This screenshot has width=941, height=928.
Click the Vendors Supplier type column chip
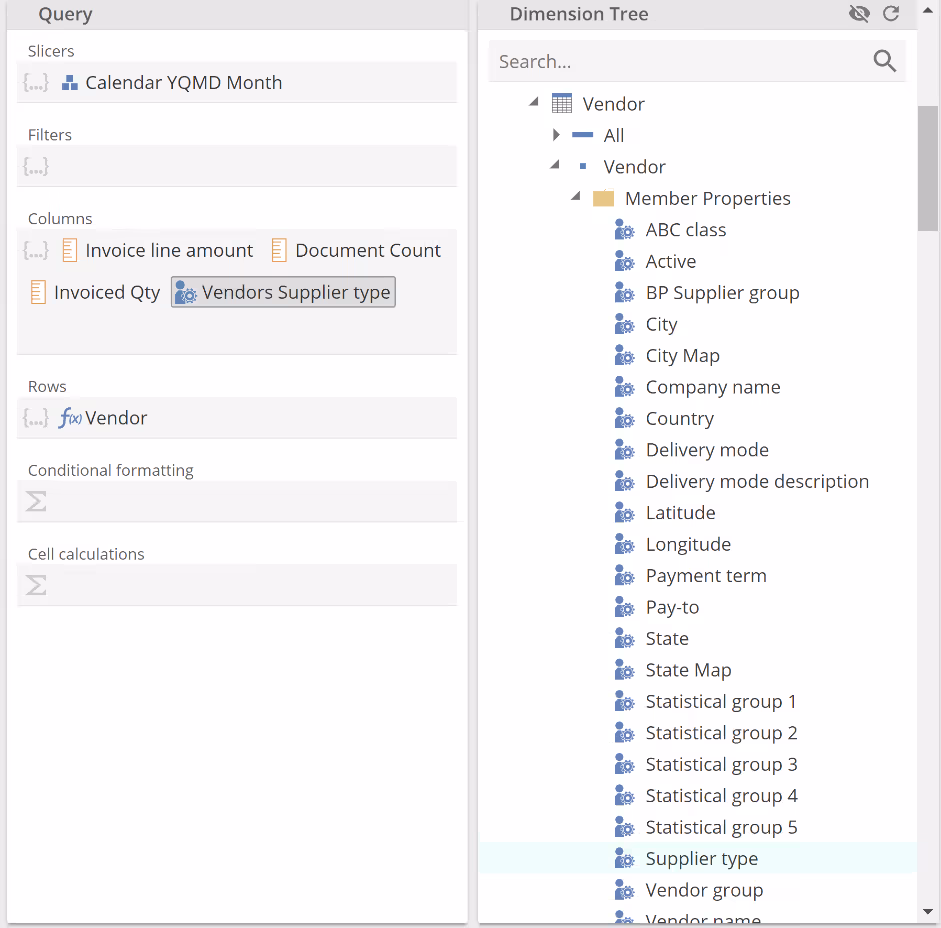(x=283, y=292)
